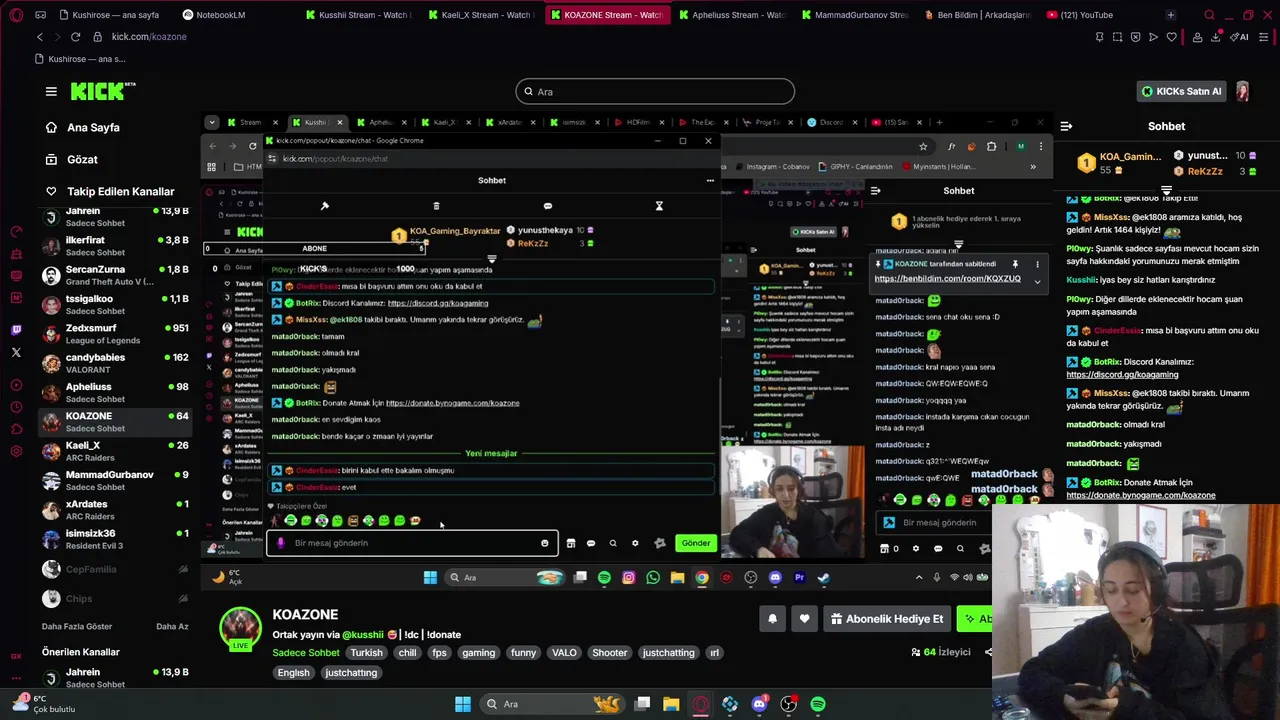1280x720 pixels.
Task: Switch to Kushirose ana sayfa tab
Action: (x=108, y=15)
